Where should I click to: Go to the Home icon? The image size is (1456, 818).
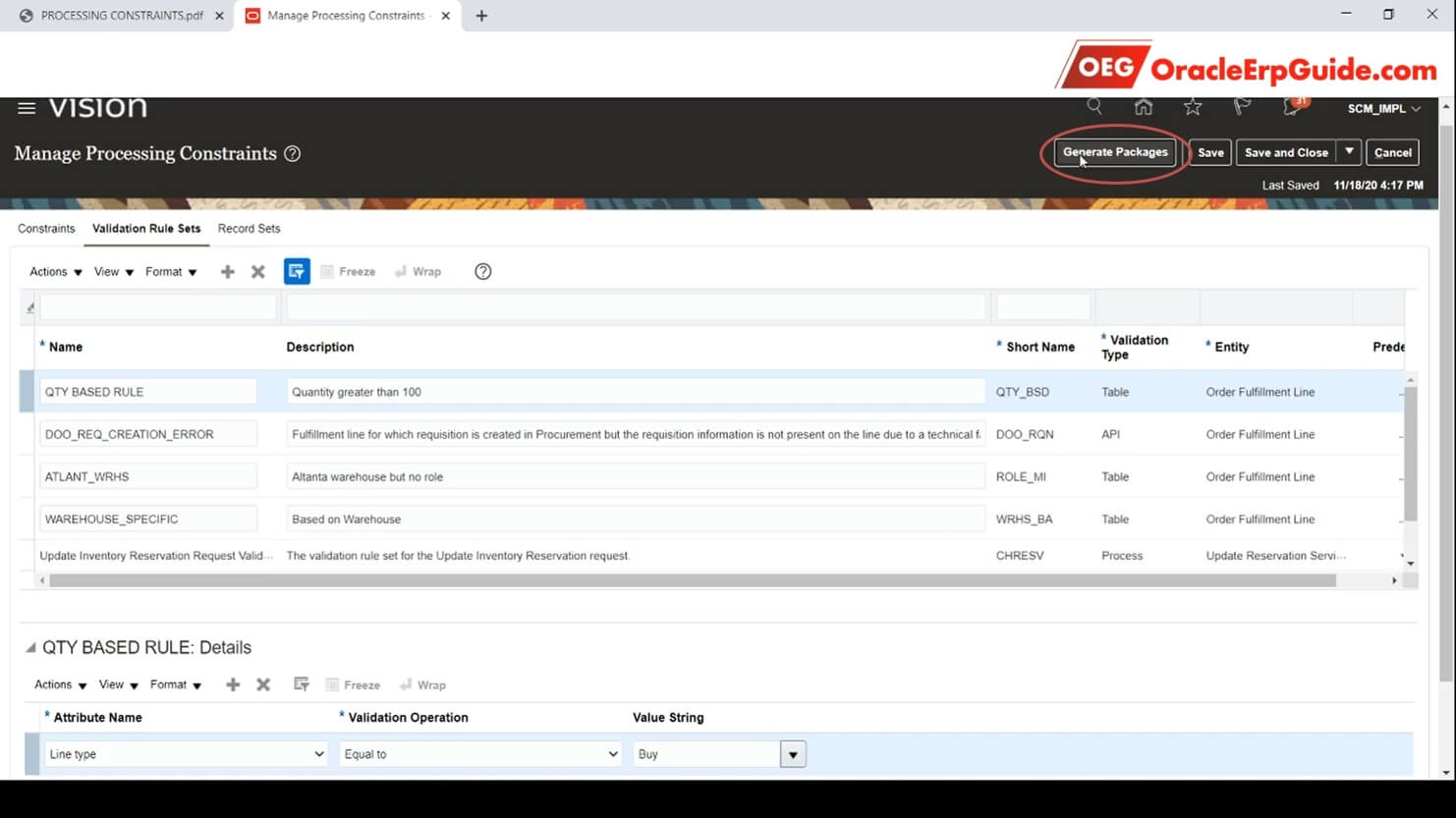point(1144,106)
